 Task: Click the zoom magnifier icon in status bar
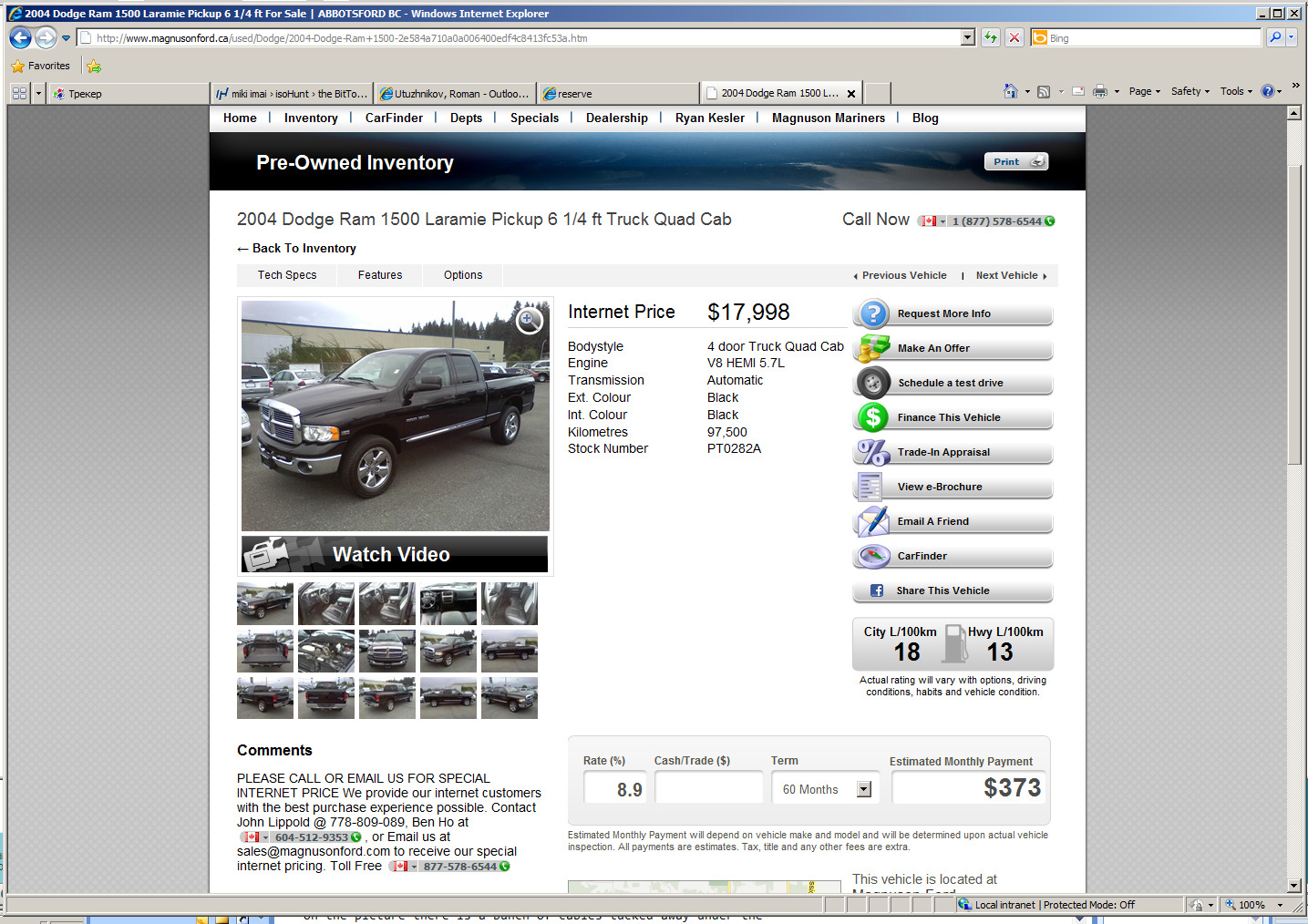(1231, 905)
